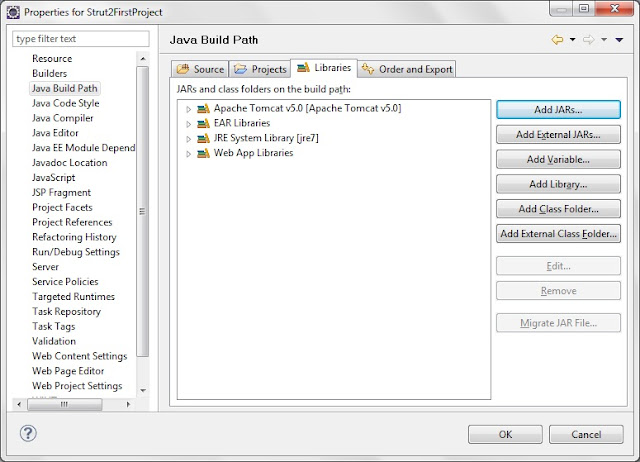
Task: Expand the Apache Tomcat v5.0 node
Action: (188, 109)
